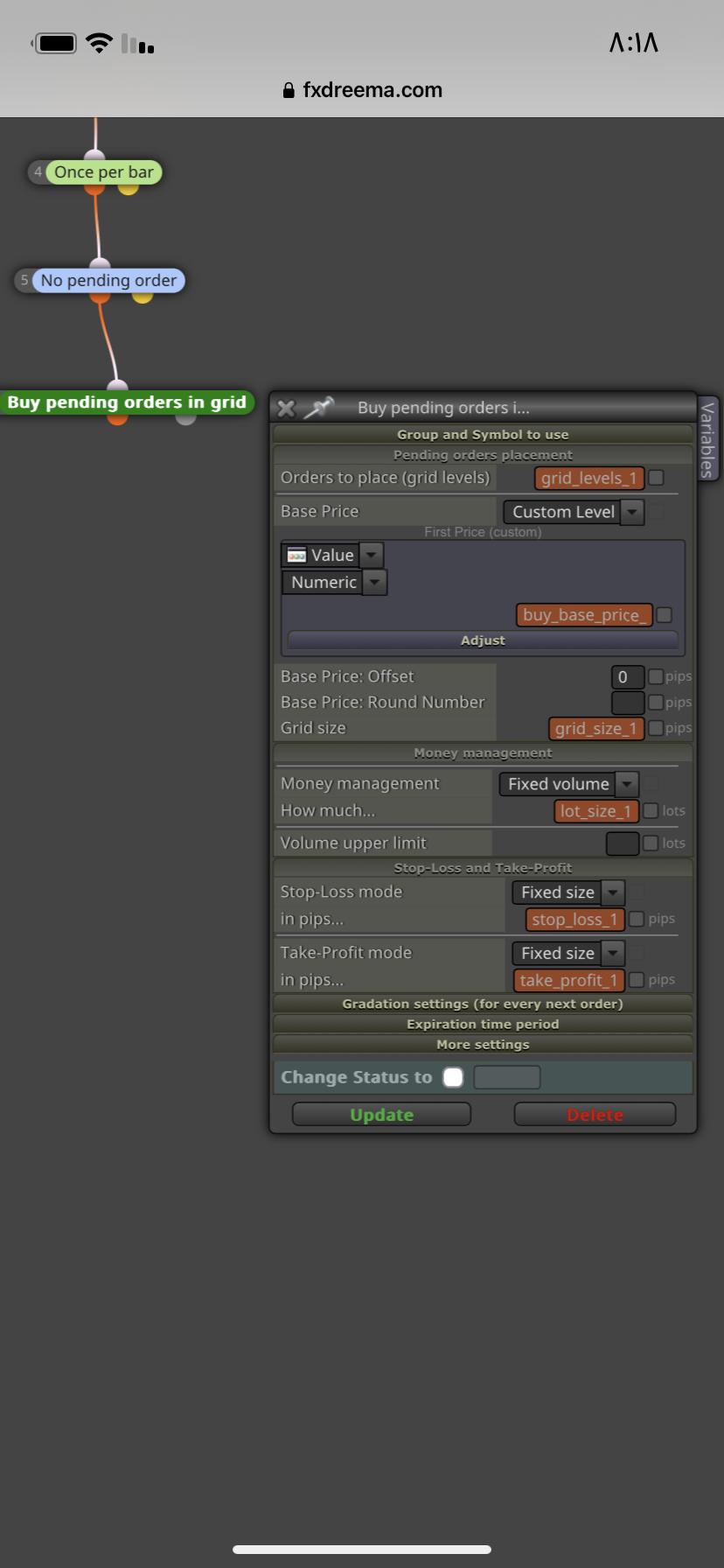Screen dimensions: 724x1568
Task: Click the Delete button
Action: (x=595, y=1115)
